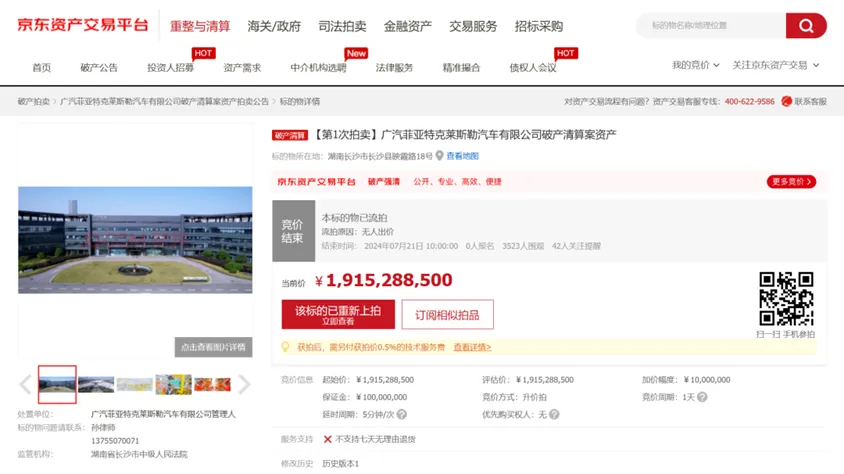
Task: Click the hotline number 400-622-9586
Action: coord(749,101)
